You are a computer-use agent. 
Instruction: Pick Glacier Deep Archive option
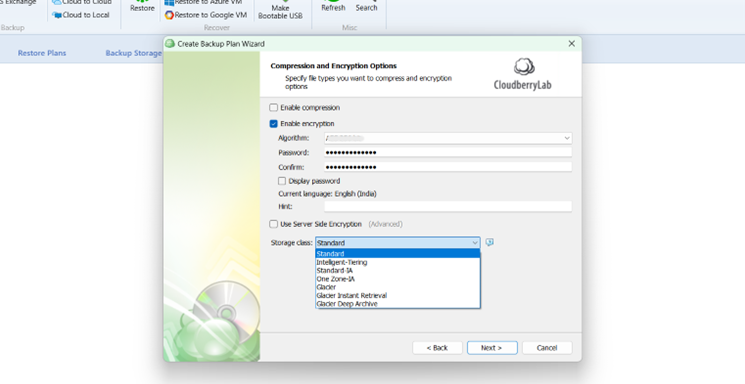[398, 304]
